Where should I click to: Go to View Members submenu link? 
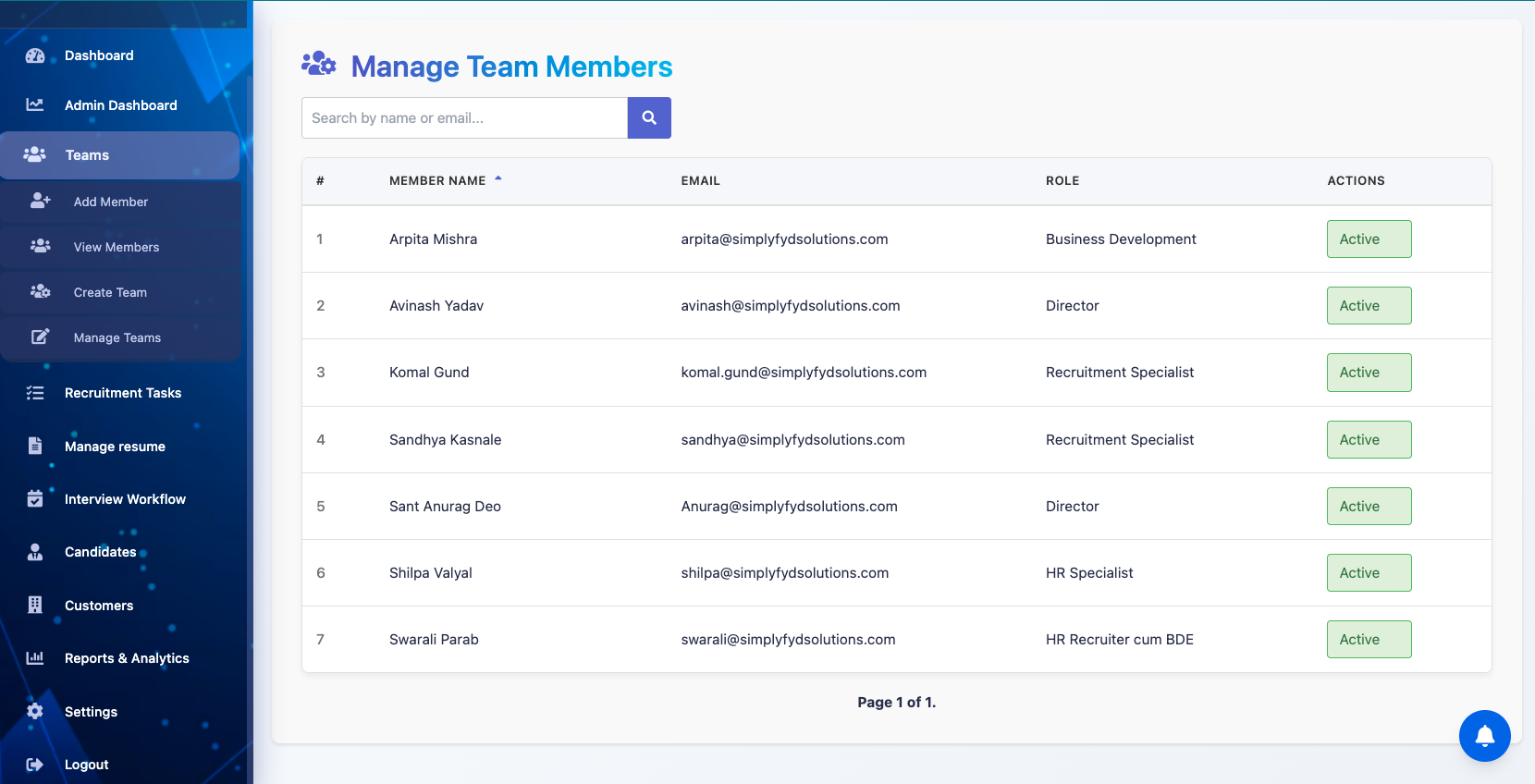pyautogui.click(x=117, y=247)
